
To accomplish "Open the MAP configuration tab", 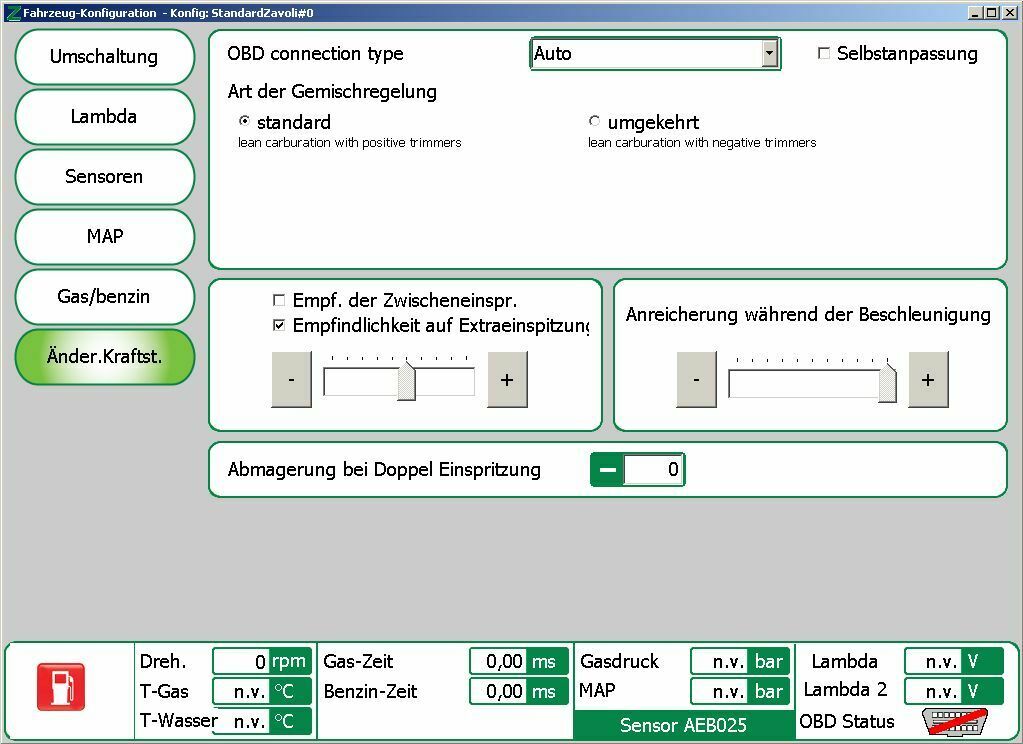I will (x=104, y=237).
